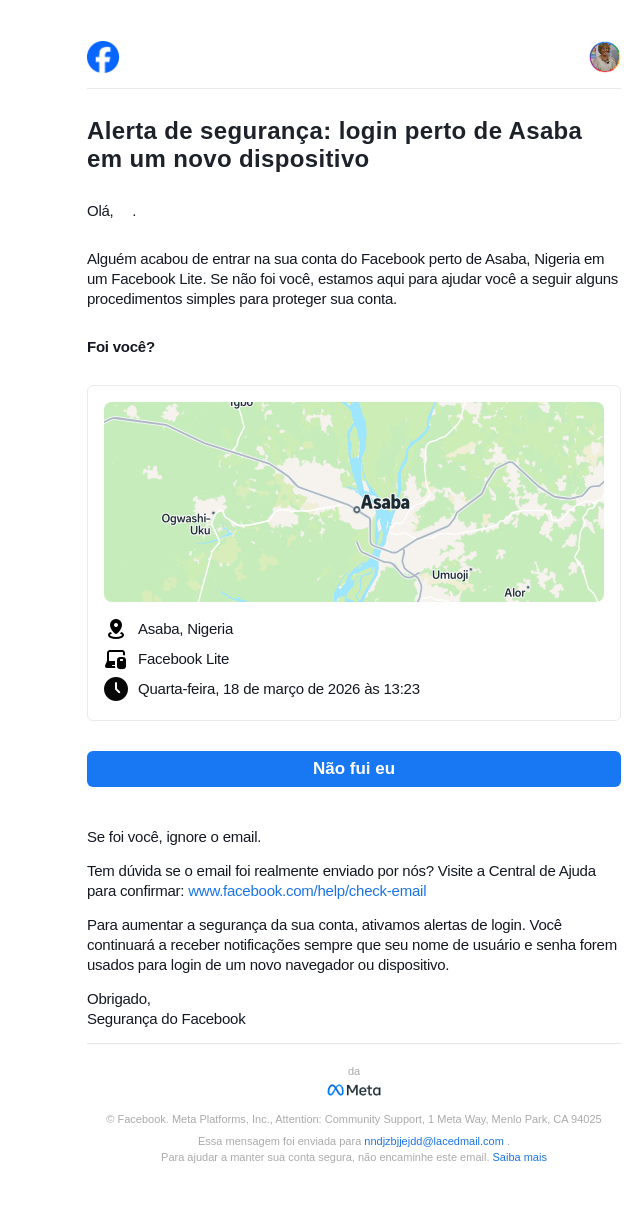Click the Ogwashi-Uku label on the map
Screen dimensions: 624x1213
click(x=187, y=524)
